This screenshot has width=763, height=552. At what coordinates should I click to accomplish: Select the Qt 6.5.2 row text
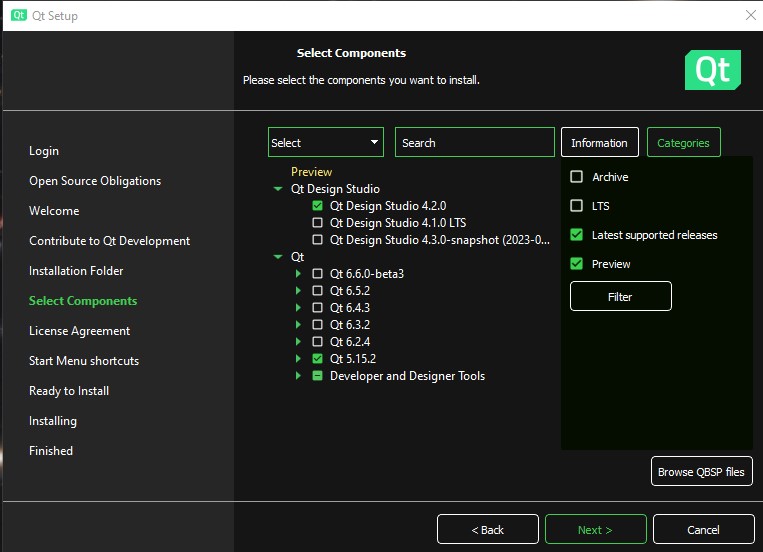click(350, 291)
